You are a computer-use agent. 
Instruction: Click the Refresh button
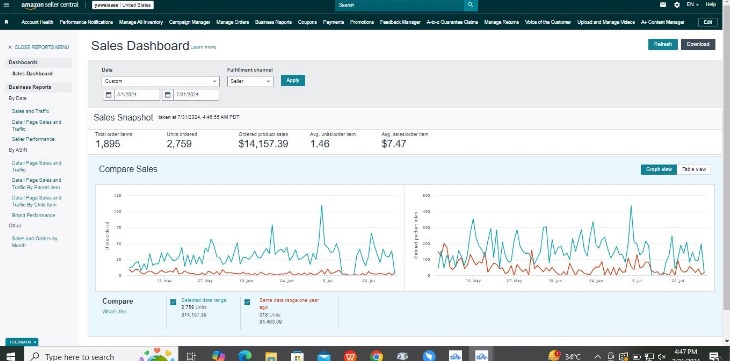[663, 44]
